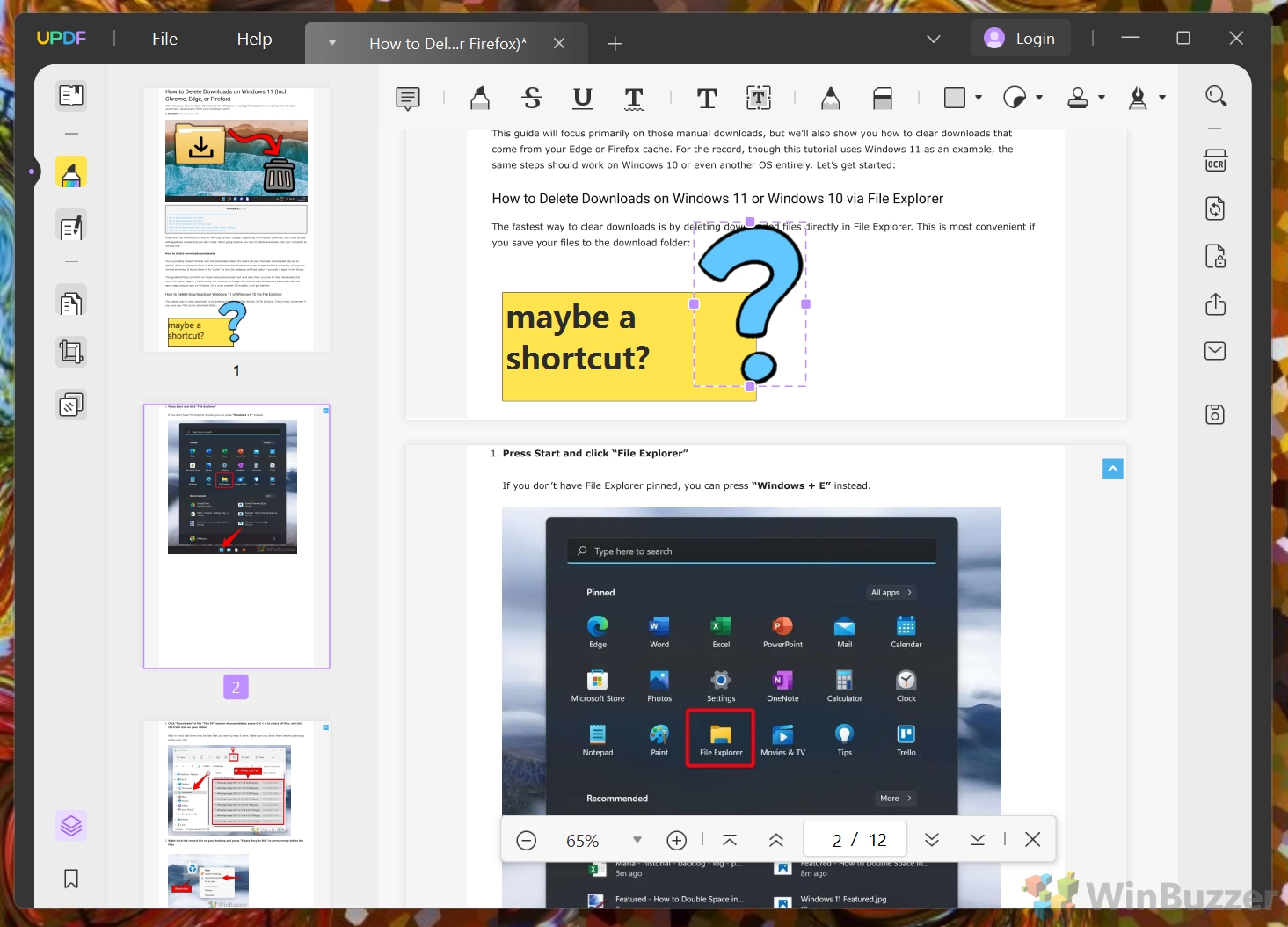The width and height of the screenshot is (1288, 927).
Task: Go to the last page
Action: [978, 841]
